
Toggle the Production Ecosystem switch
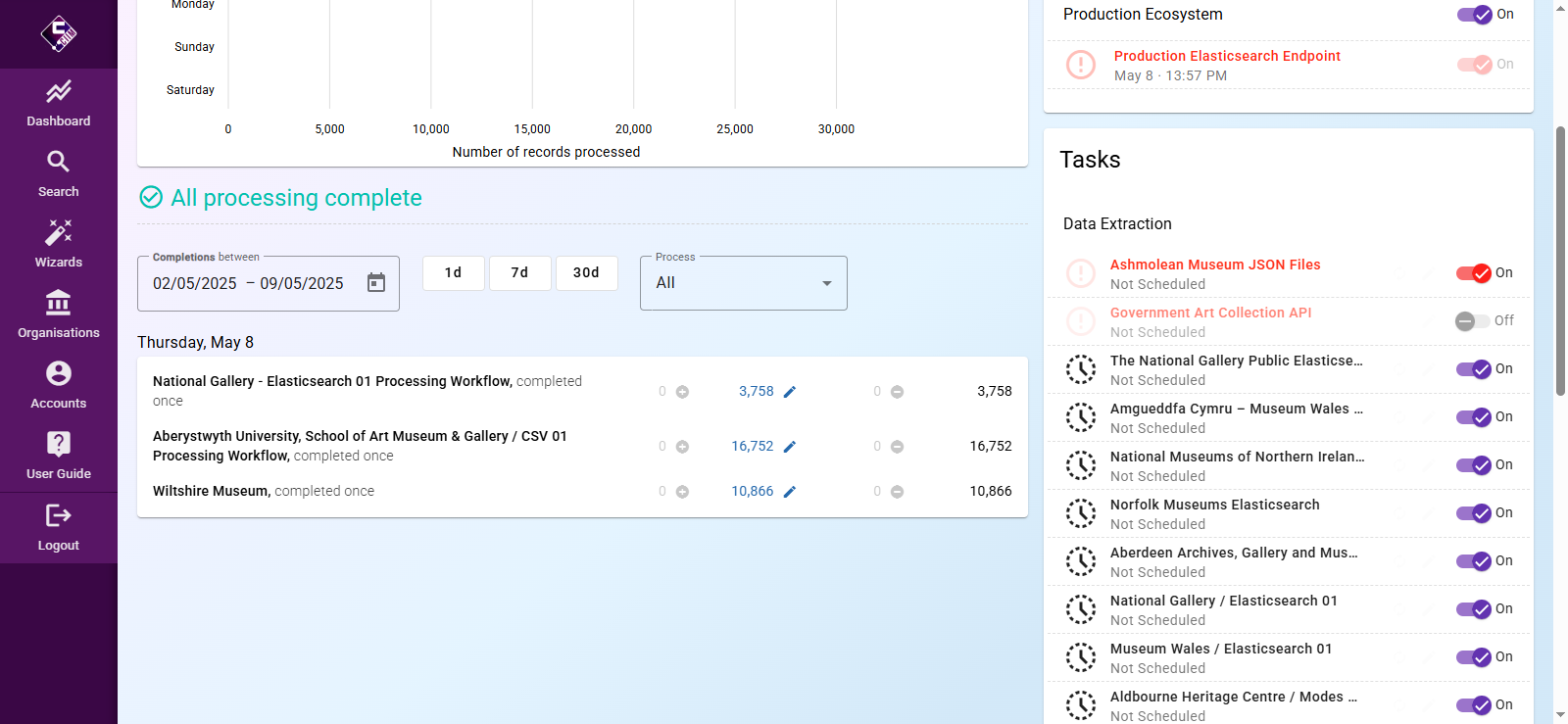click(1475, 15)
